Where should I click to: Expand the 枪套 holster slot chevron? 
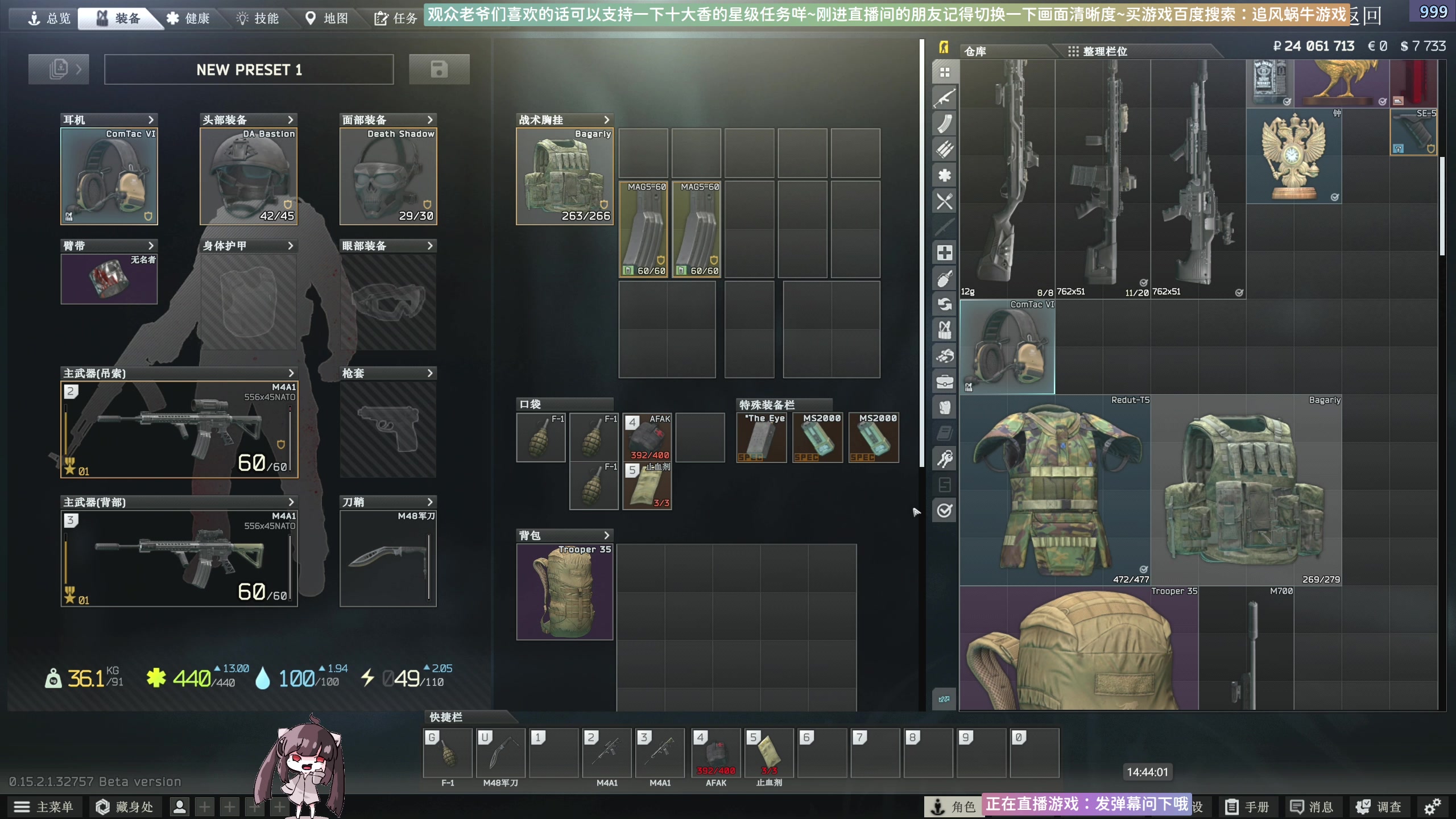point(430,373)
